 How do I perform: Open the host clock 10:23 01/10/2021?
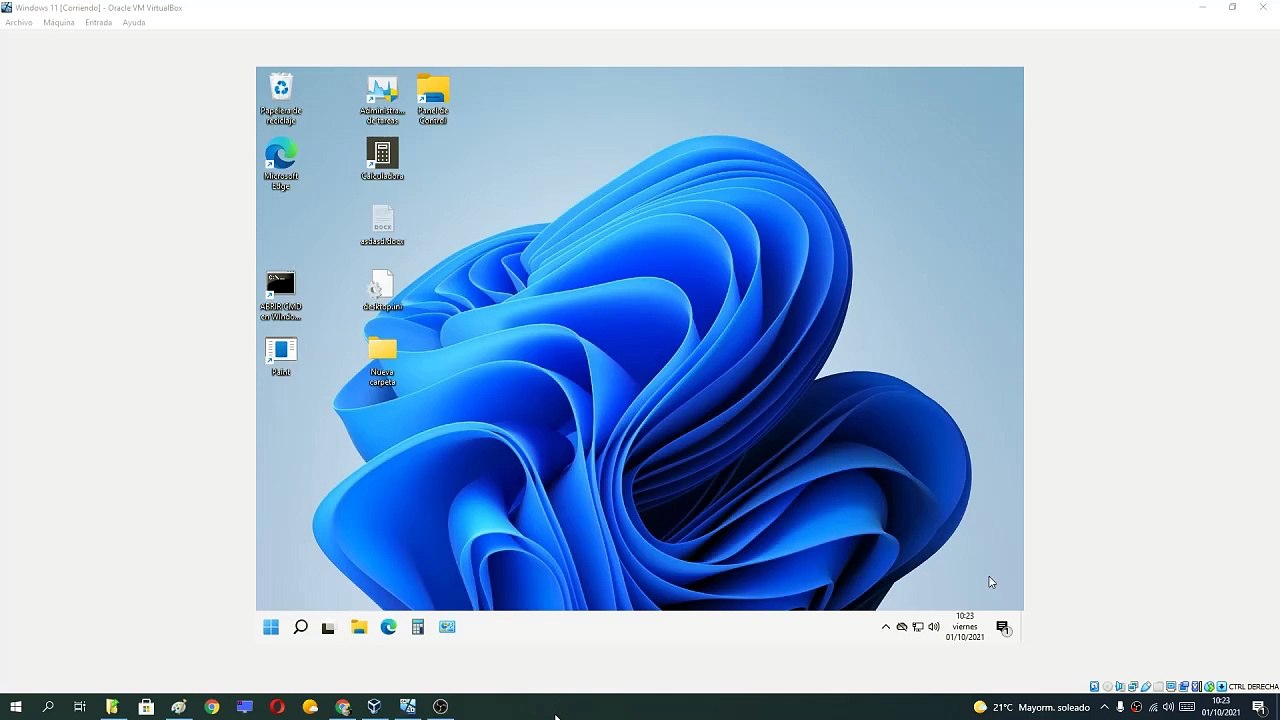click(1221, 707)
